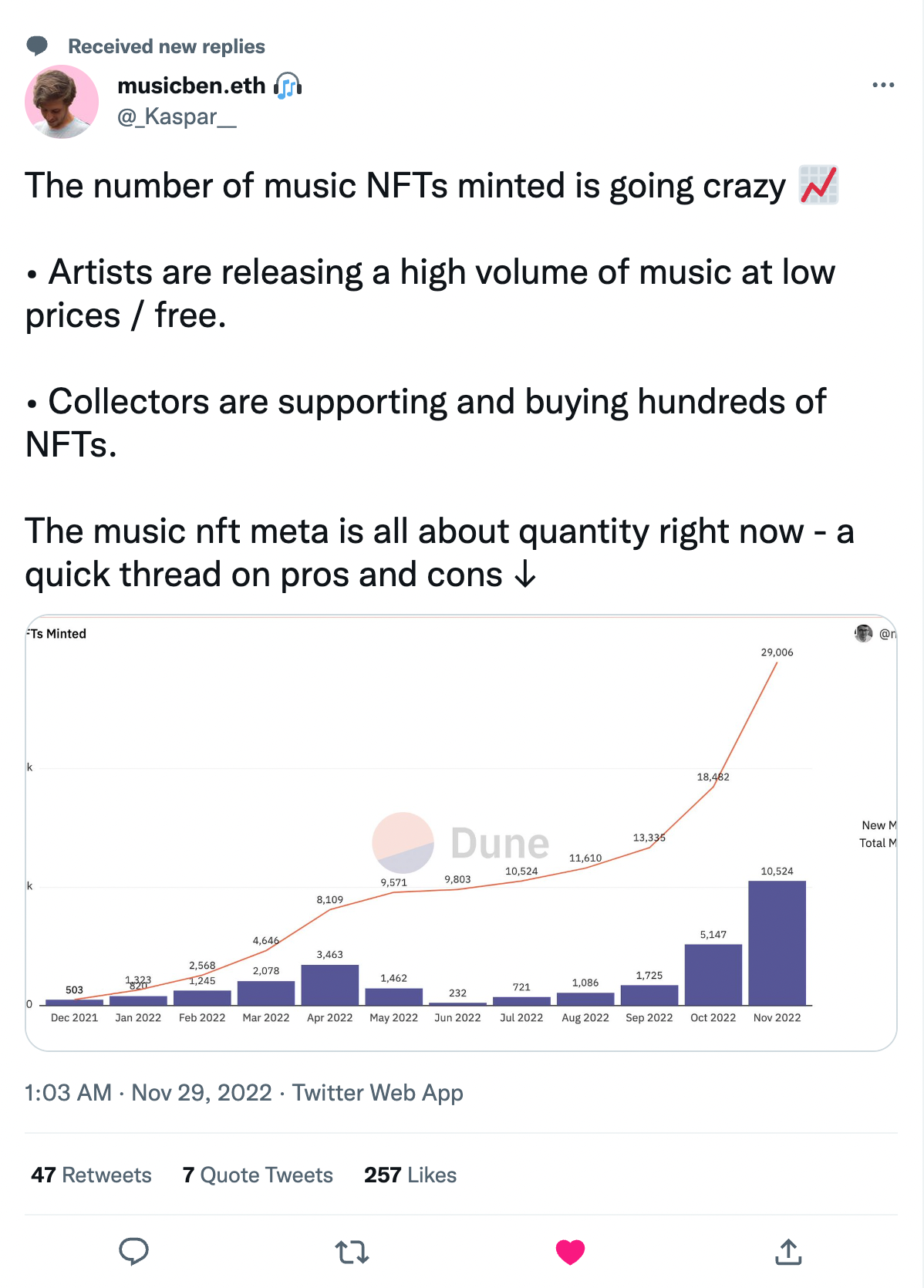Click the Received new replies bubble icon
Image resolution: width=924 pixels, height=1288 pixels.
click(x=37, y=46)
